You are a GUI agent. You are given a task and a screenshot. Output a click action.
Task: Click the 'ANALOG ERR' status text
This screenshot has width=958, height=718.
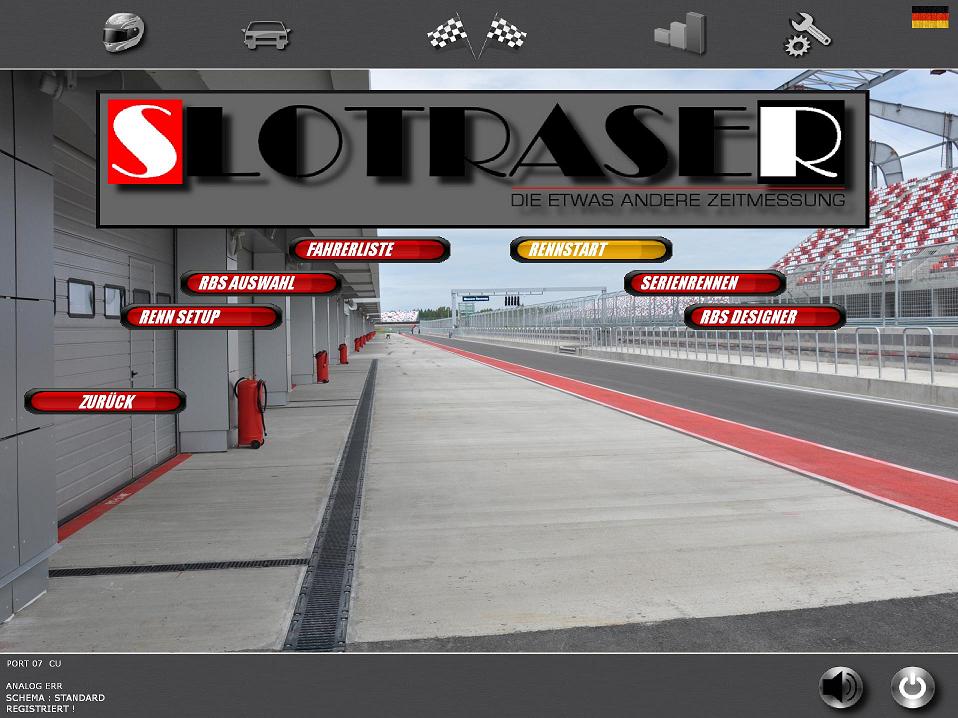tap(34, 686)
